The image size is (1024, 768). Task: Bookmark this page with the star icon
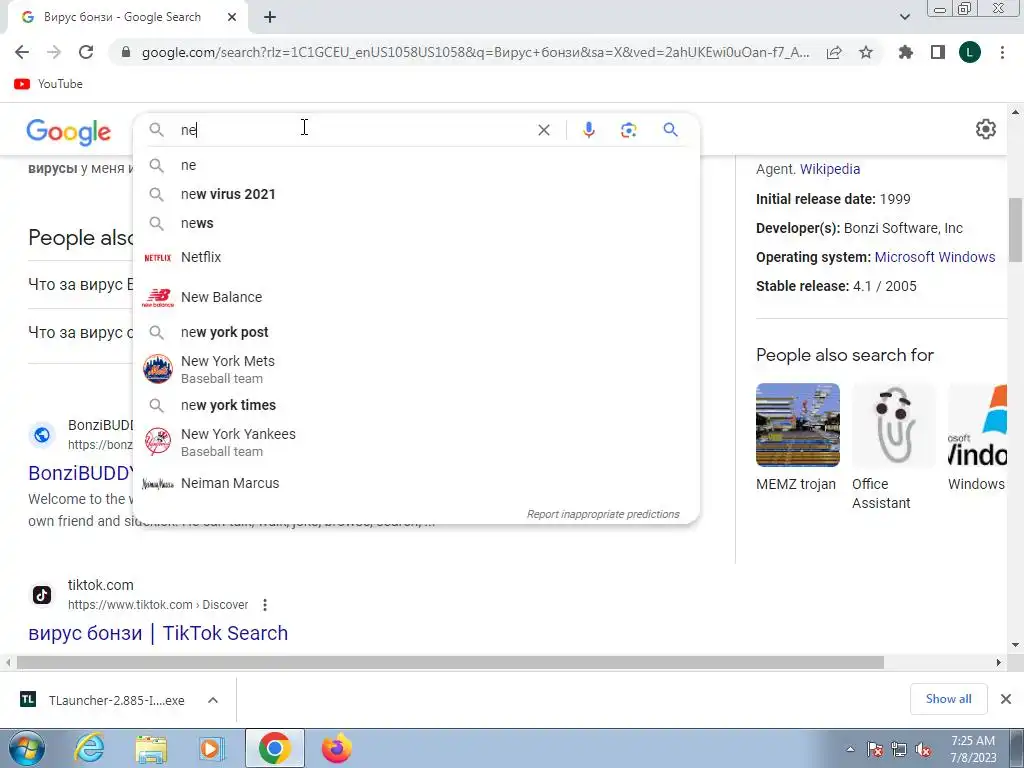tap(866, 52)
